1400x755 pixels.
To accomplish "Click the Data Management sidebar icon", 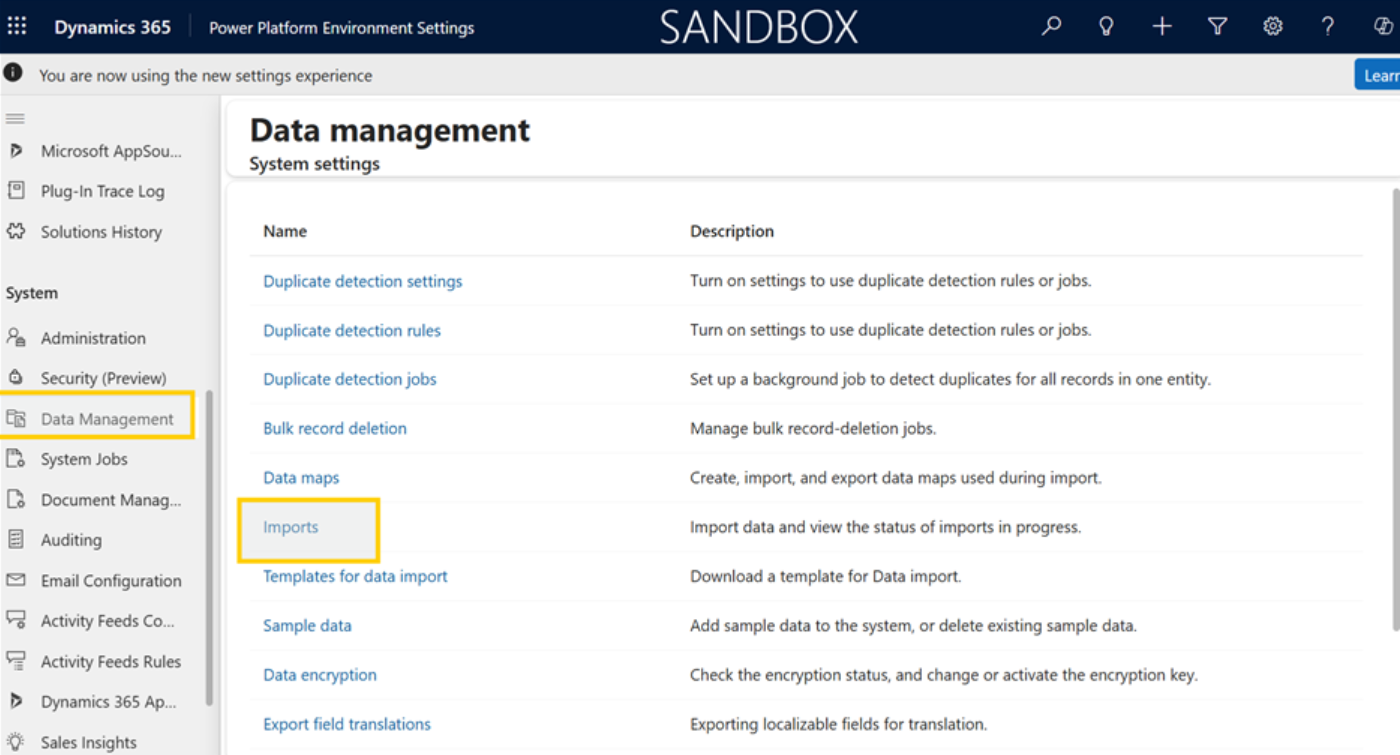I will [x=15, y=419].
